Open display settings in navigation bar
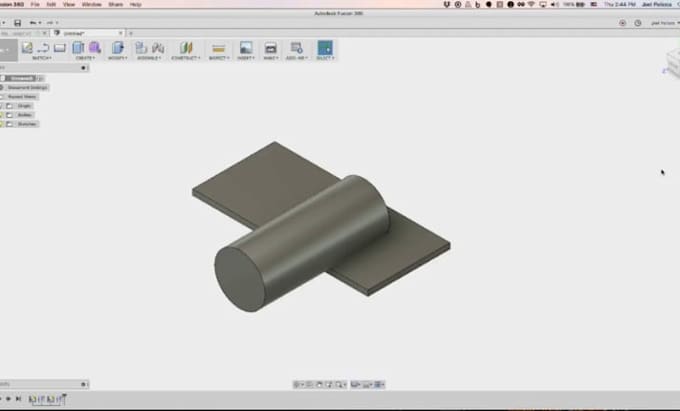Image resolution: width=680 pixels, height=411 pixels. point(356,385)
